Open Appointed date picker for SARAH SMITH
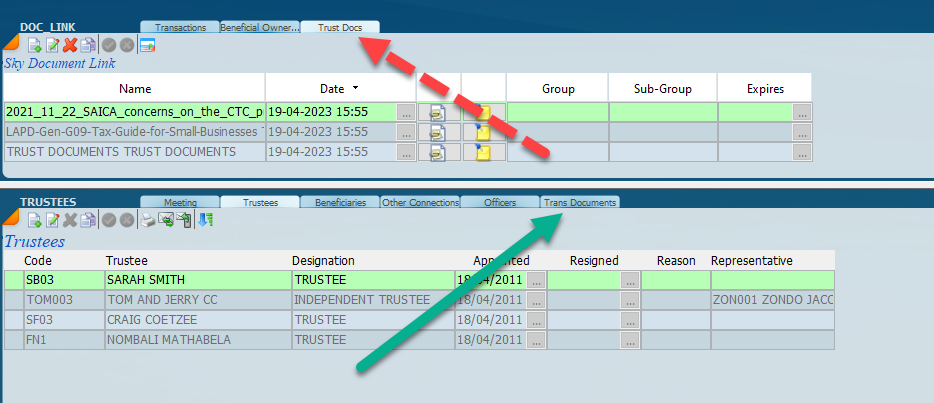This screenshot has height=403, width=934. point(535,280)
